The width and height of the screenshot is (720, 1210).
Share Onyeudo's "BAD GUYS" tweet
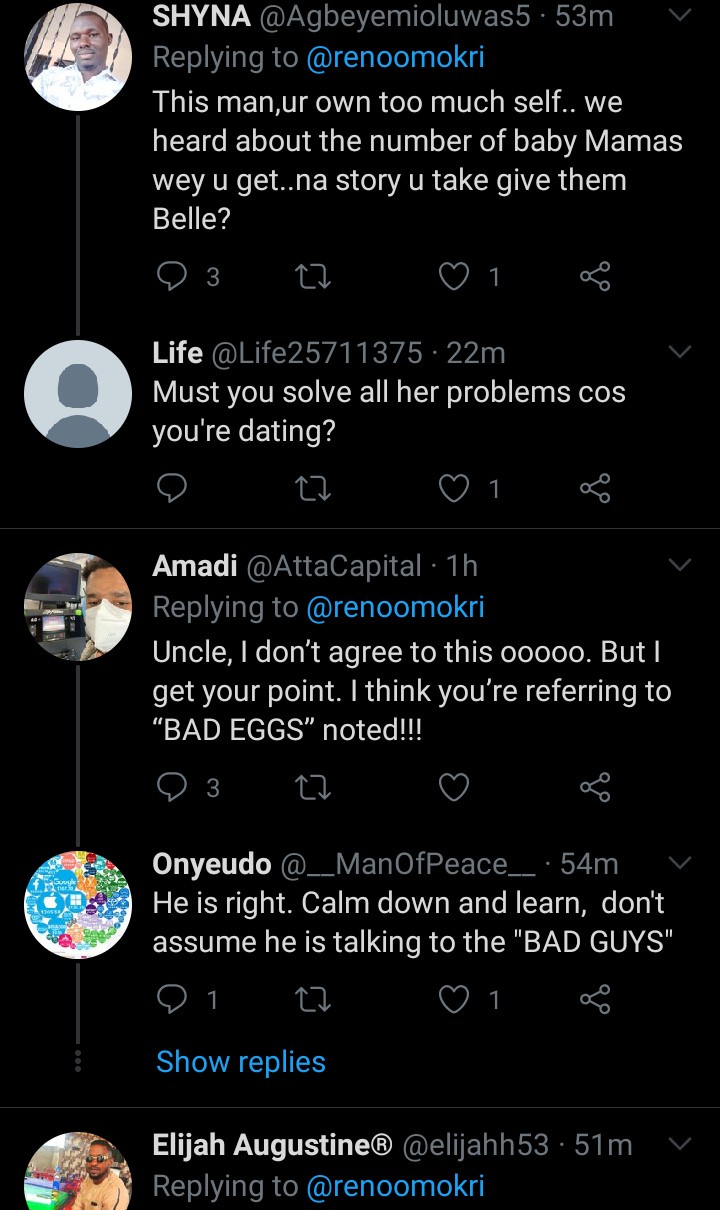[595, 999]
